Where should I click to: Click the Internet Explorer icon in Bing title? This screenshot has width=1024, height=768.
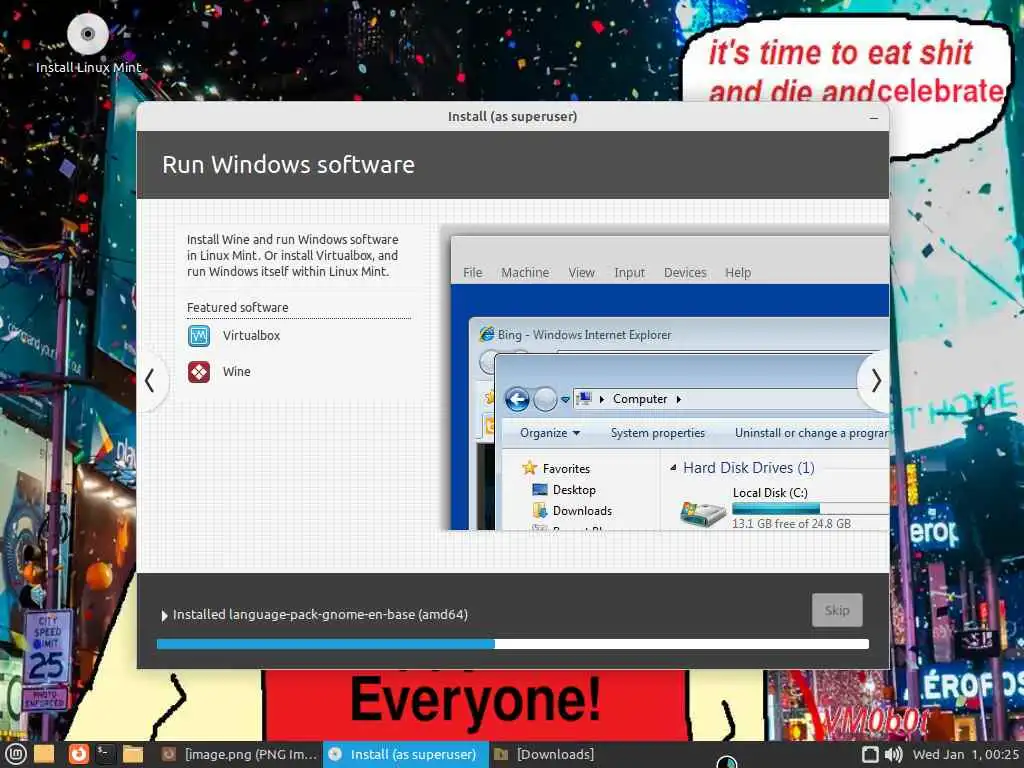pos(487,334)
